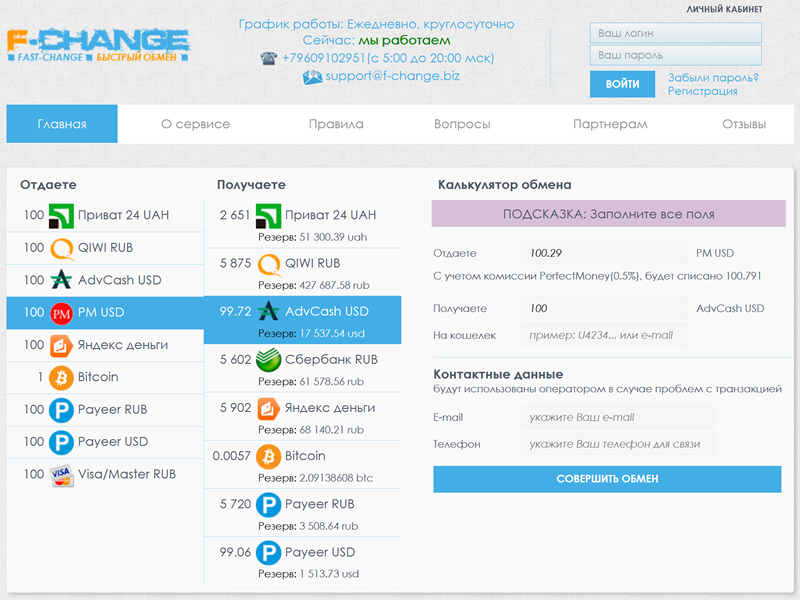Choose AdvCash icon in Получаете list
This screenshot has height=600, width=800.
268,311
